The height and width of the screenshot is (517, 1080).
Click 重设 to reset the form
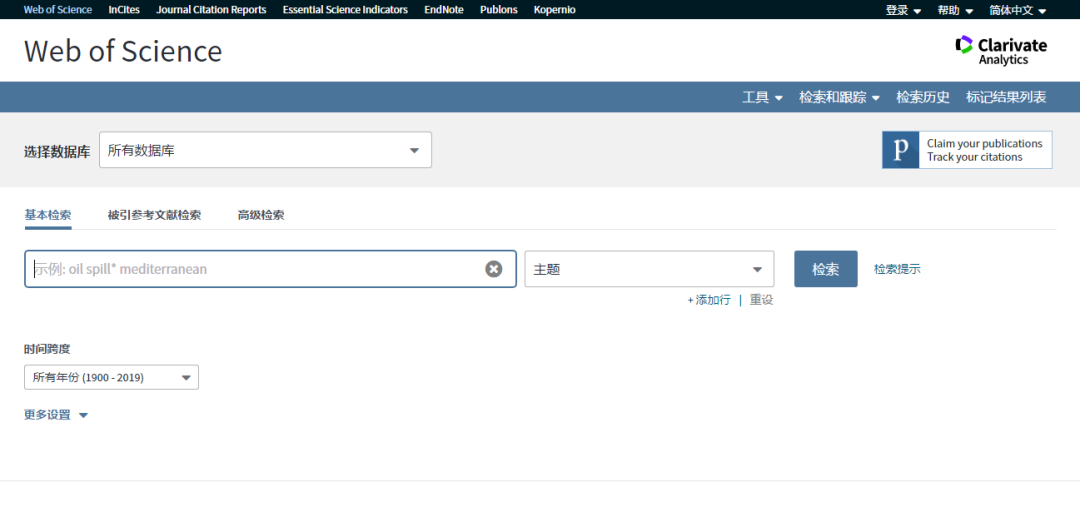click(761, 300)
